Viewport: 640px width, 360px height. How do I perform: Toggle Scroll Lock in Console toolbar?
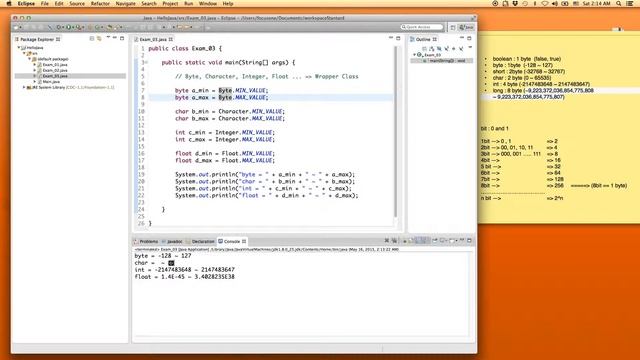(410, 241)
